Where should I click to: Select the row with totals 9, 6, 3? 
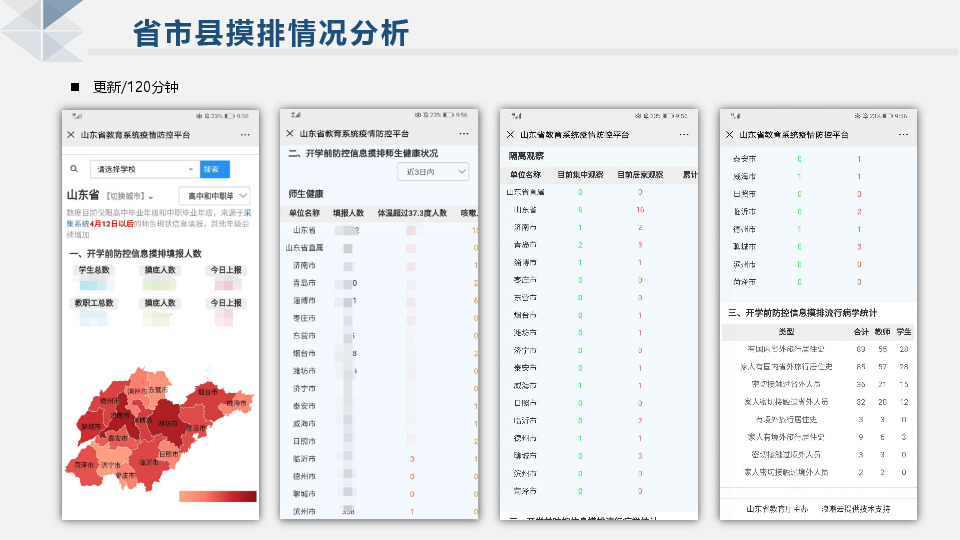819,437
